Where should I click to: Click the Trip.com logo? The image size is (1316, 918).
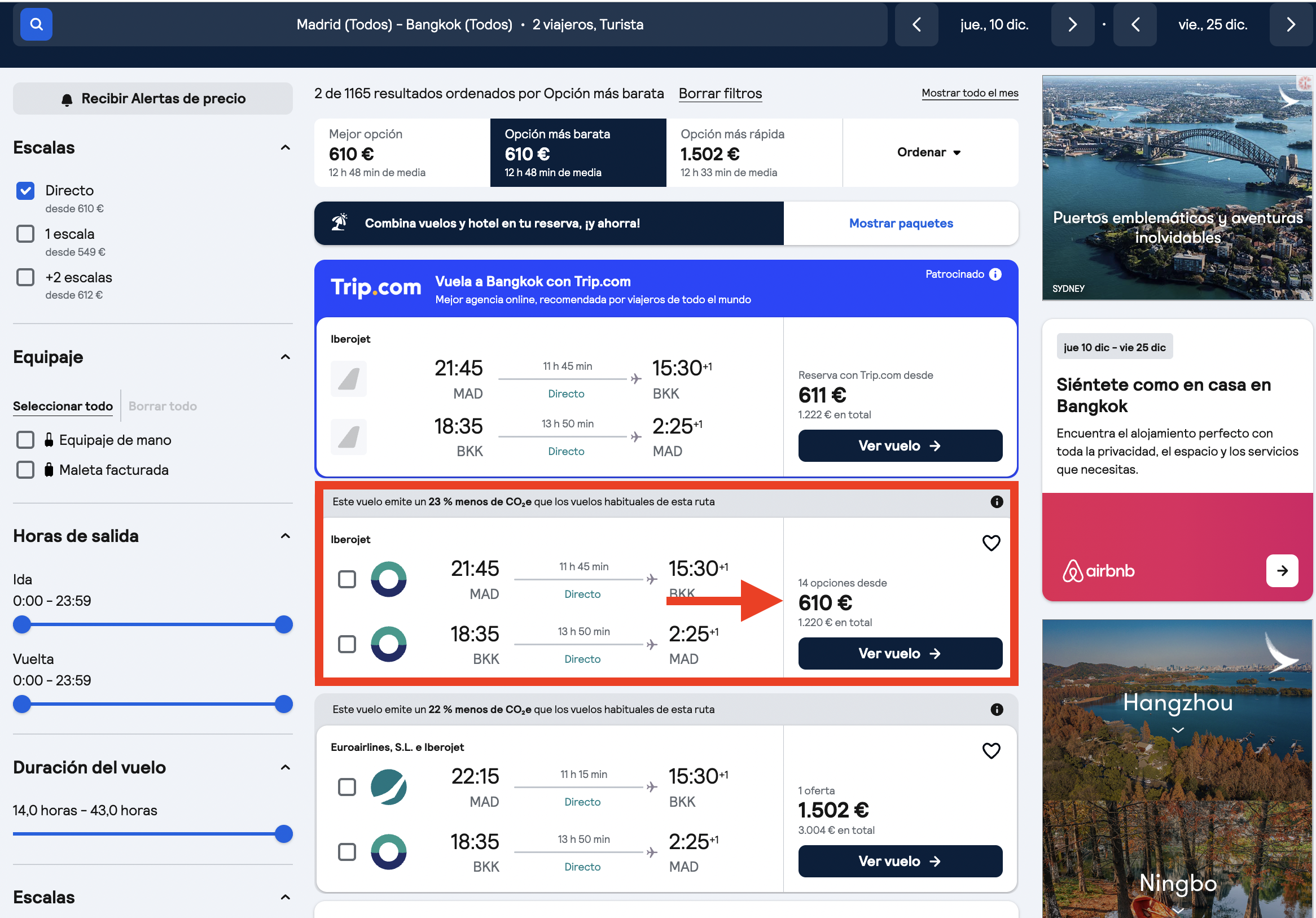point(376,287)
